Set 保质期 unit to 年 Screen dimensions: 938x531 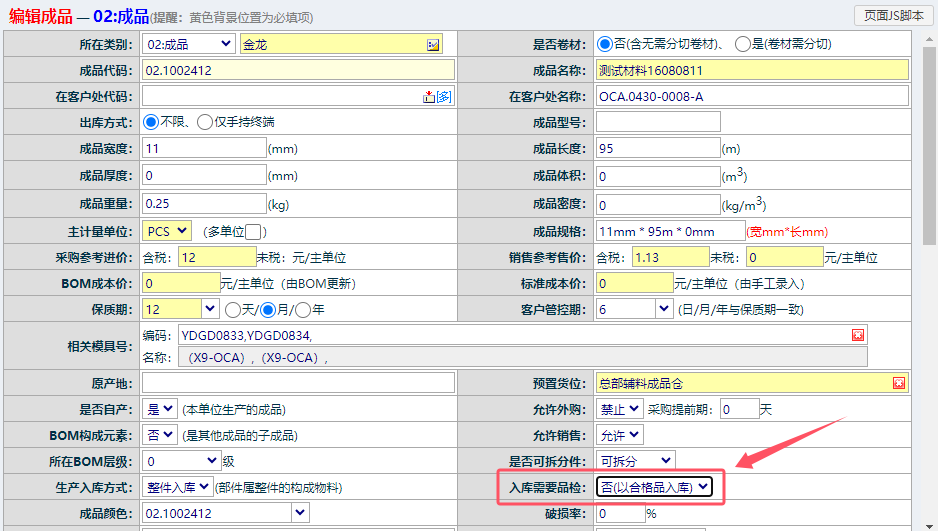point(304,309)
